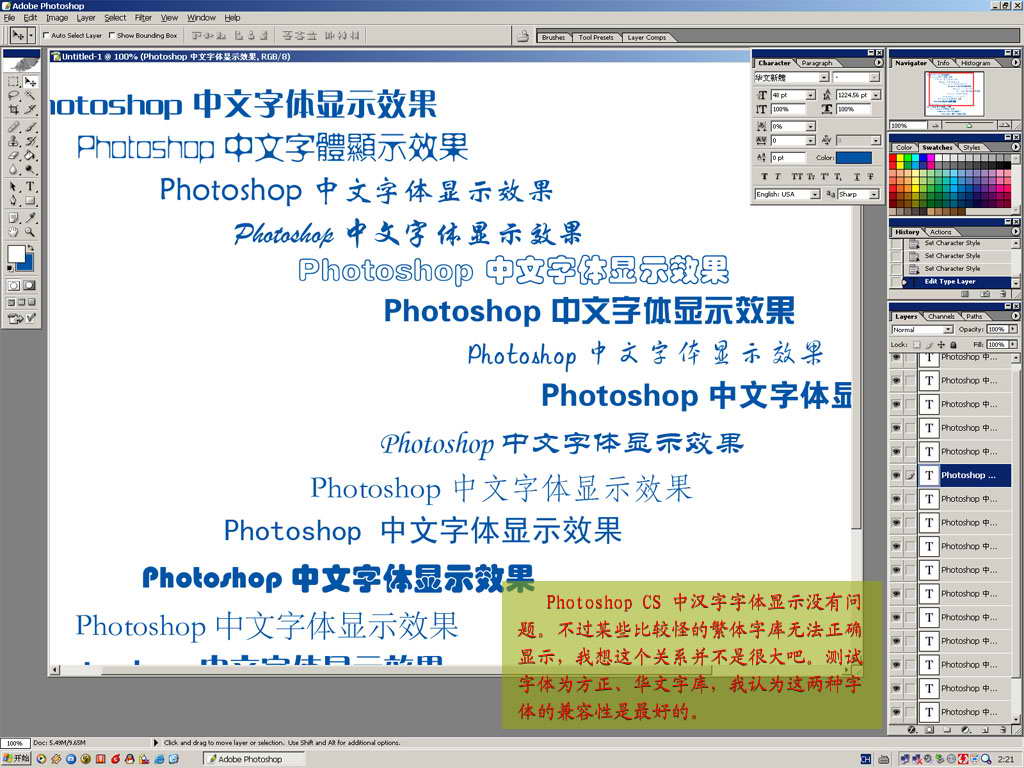Toggle Faux Bold in Character palette
Screen dimensions: 1024x768
(x=765, y=176)
